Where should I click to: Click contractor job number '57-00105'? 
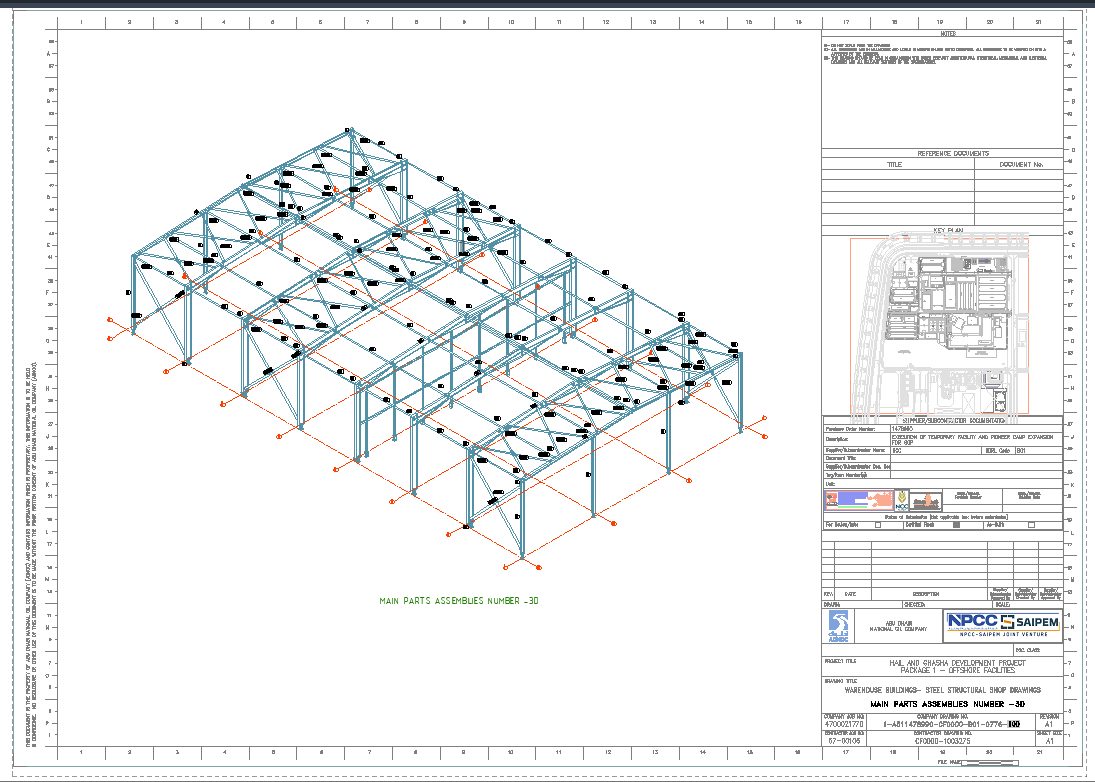coord(844,742)
